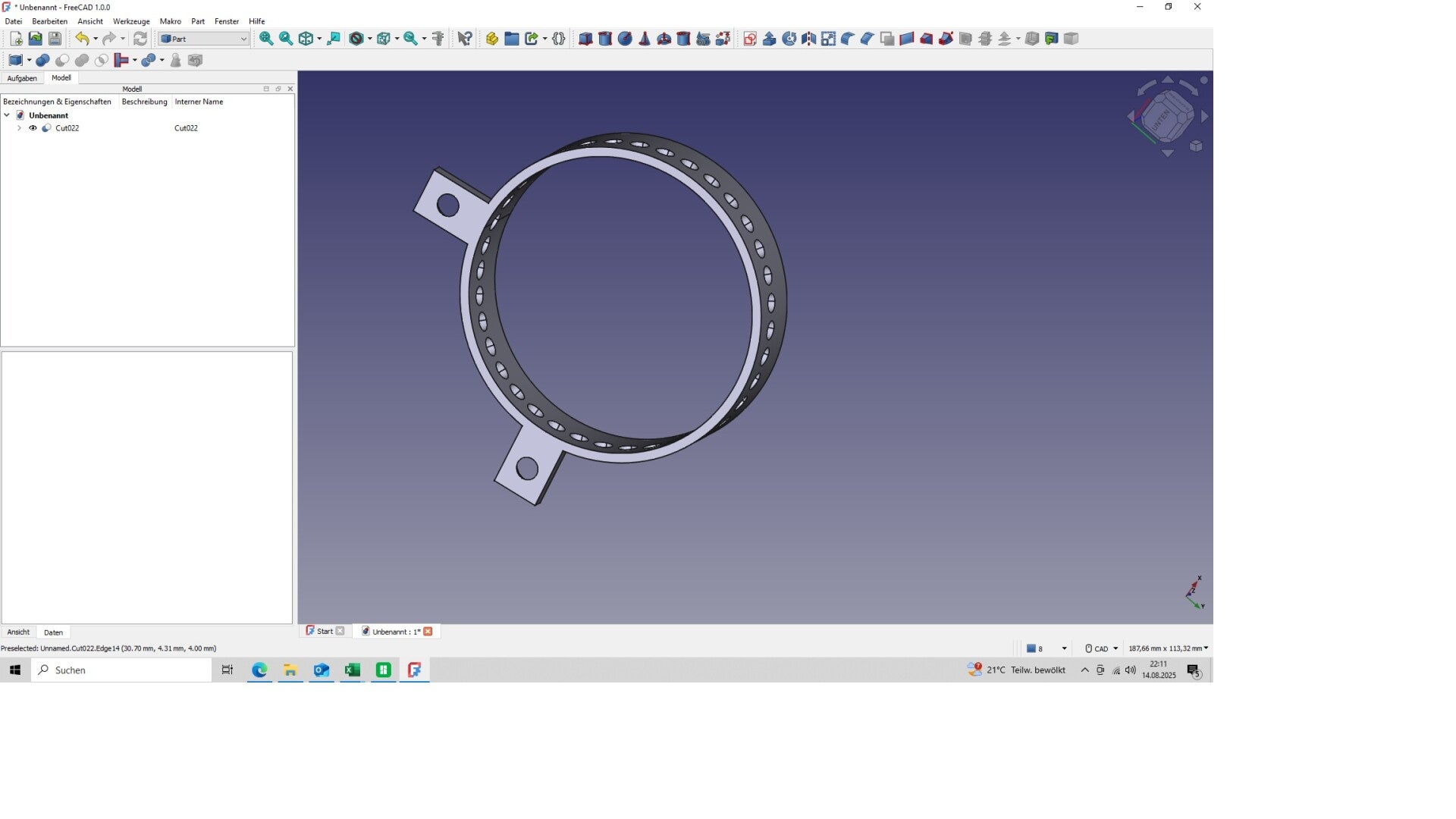
Task: Click the Fit All zoom icon
Action: point(266,39)
